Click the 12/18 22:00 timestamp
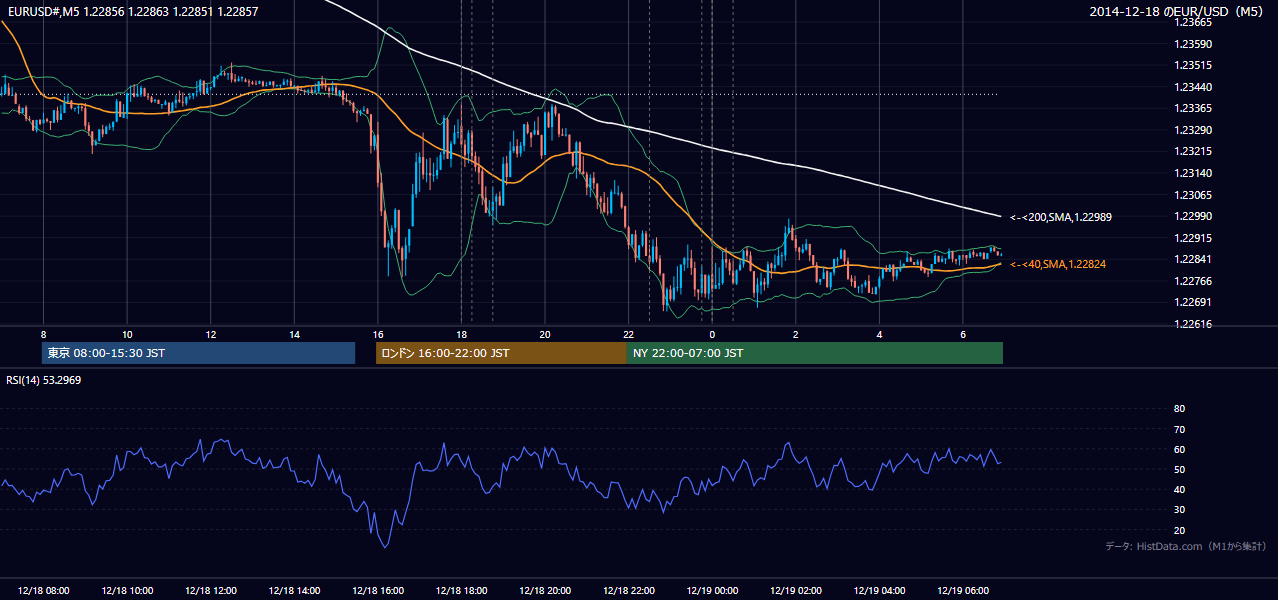 628,591
